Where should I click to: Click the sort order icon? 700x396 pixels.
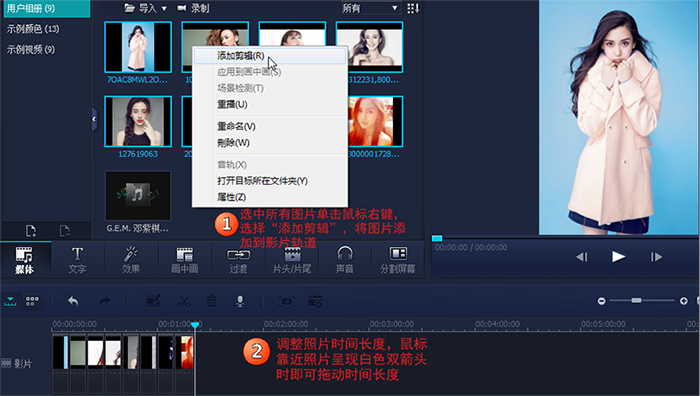413,8
